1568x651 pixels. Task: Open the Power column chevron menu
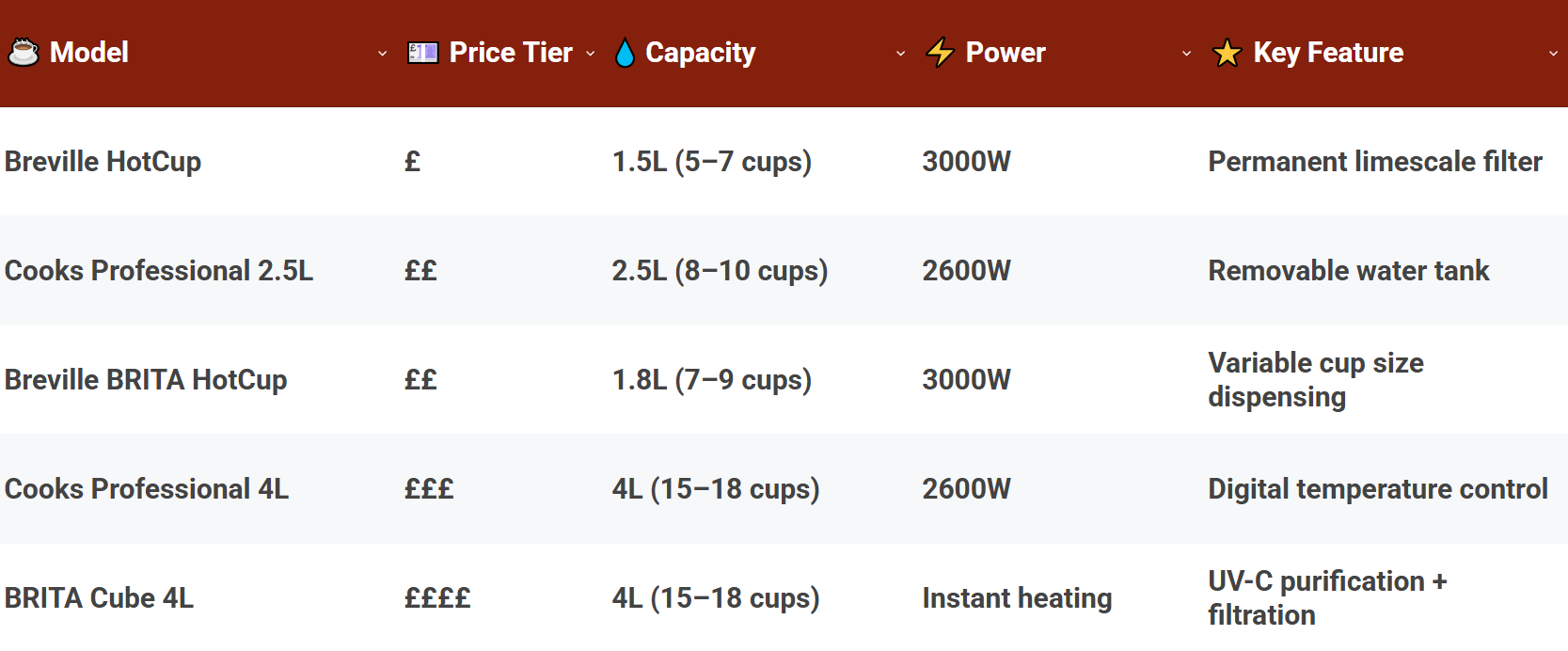pyautogui.click(x=1187, y=55)
